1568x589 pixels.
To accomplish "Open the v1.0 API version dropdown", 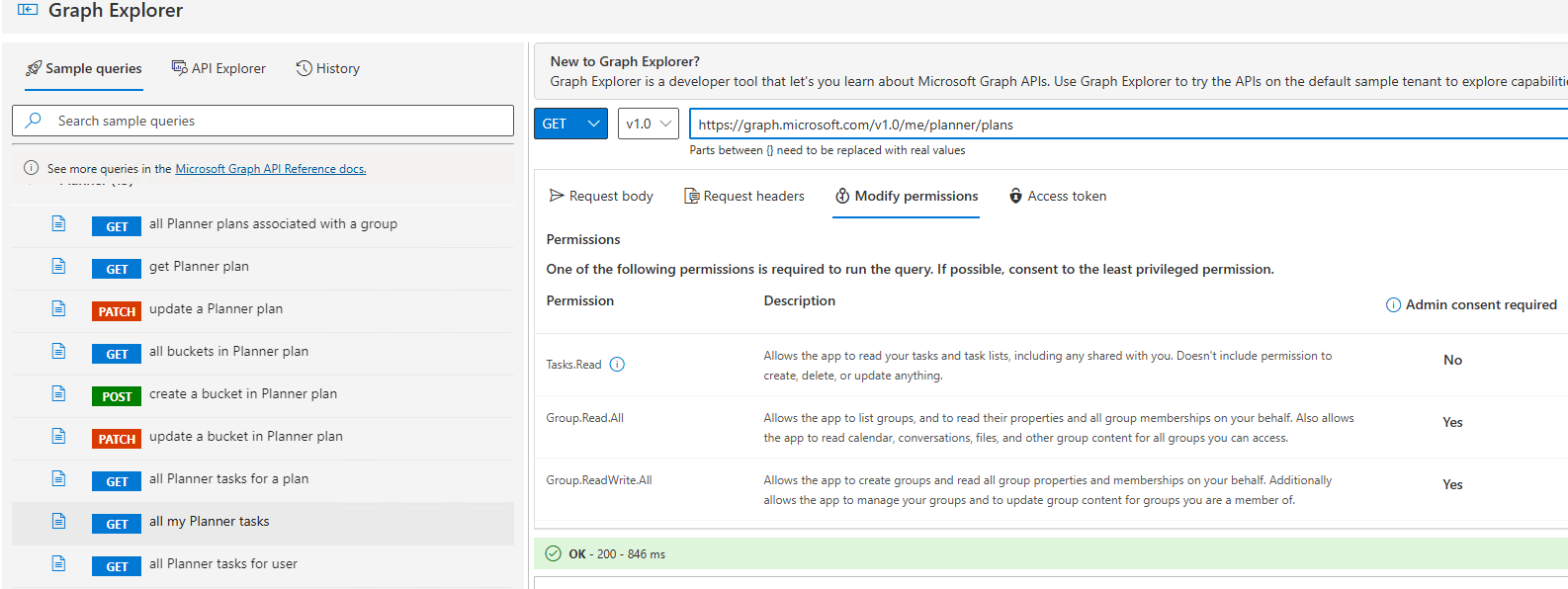I will (x=648, y=124).
